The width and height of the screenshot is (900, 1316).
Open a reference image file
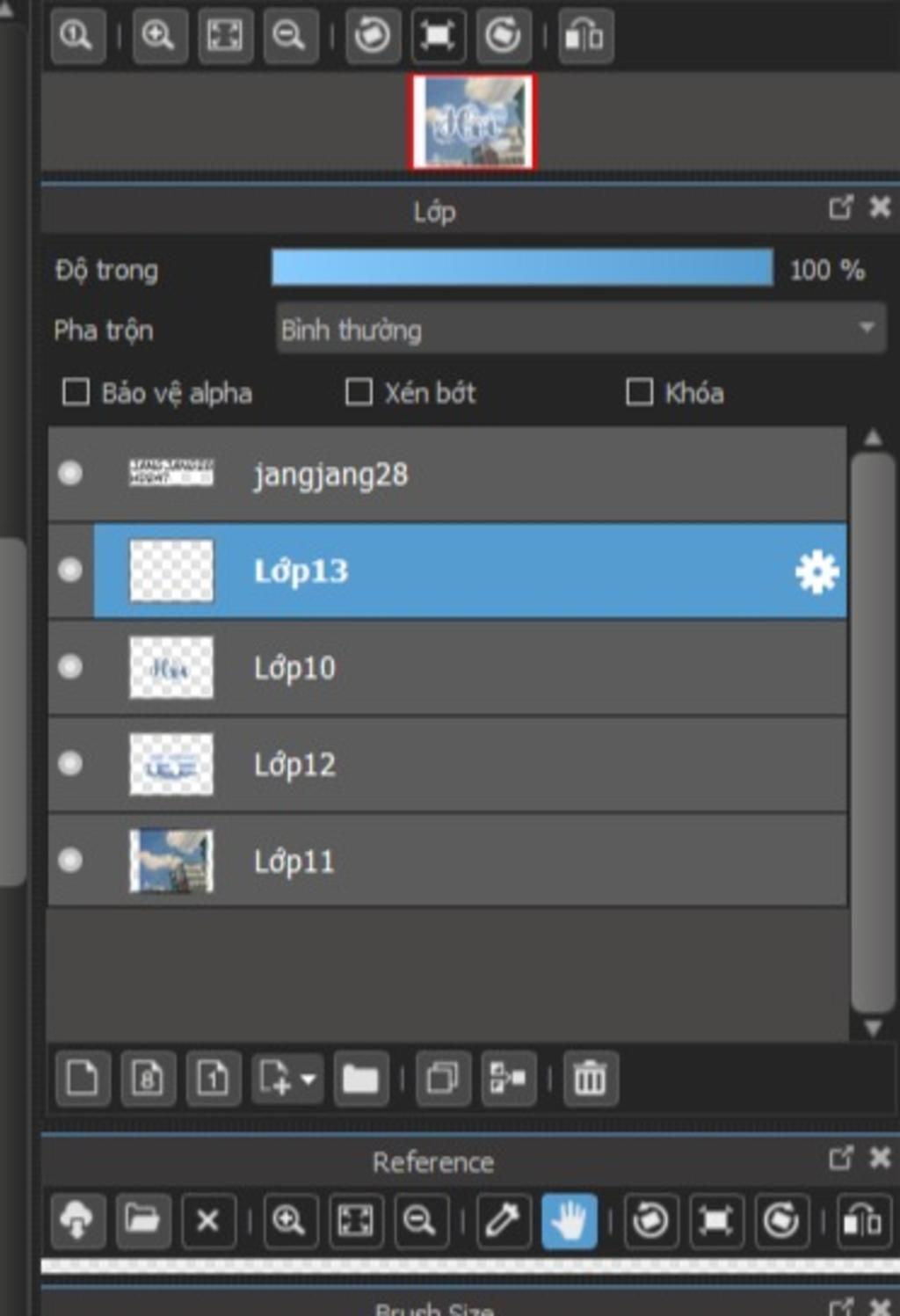coord(142,1220)
